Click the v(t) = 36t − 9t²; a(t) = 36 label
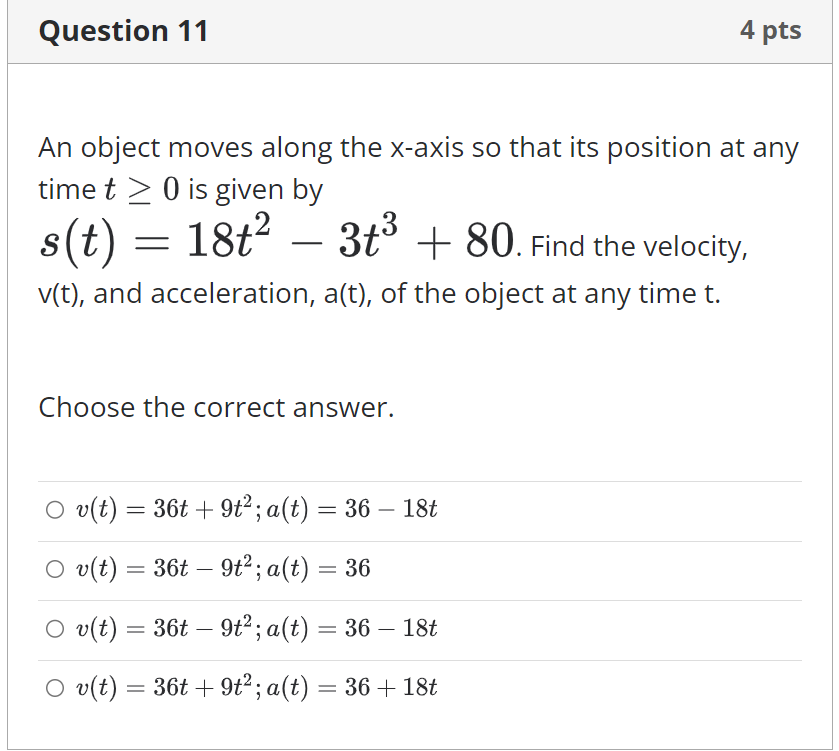 225,568
